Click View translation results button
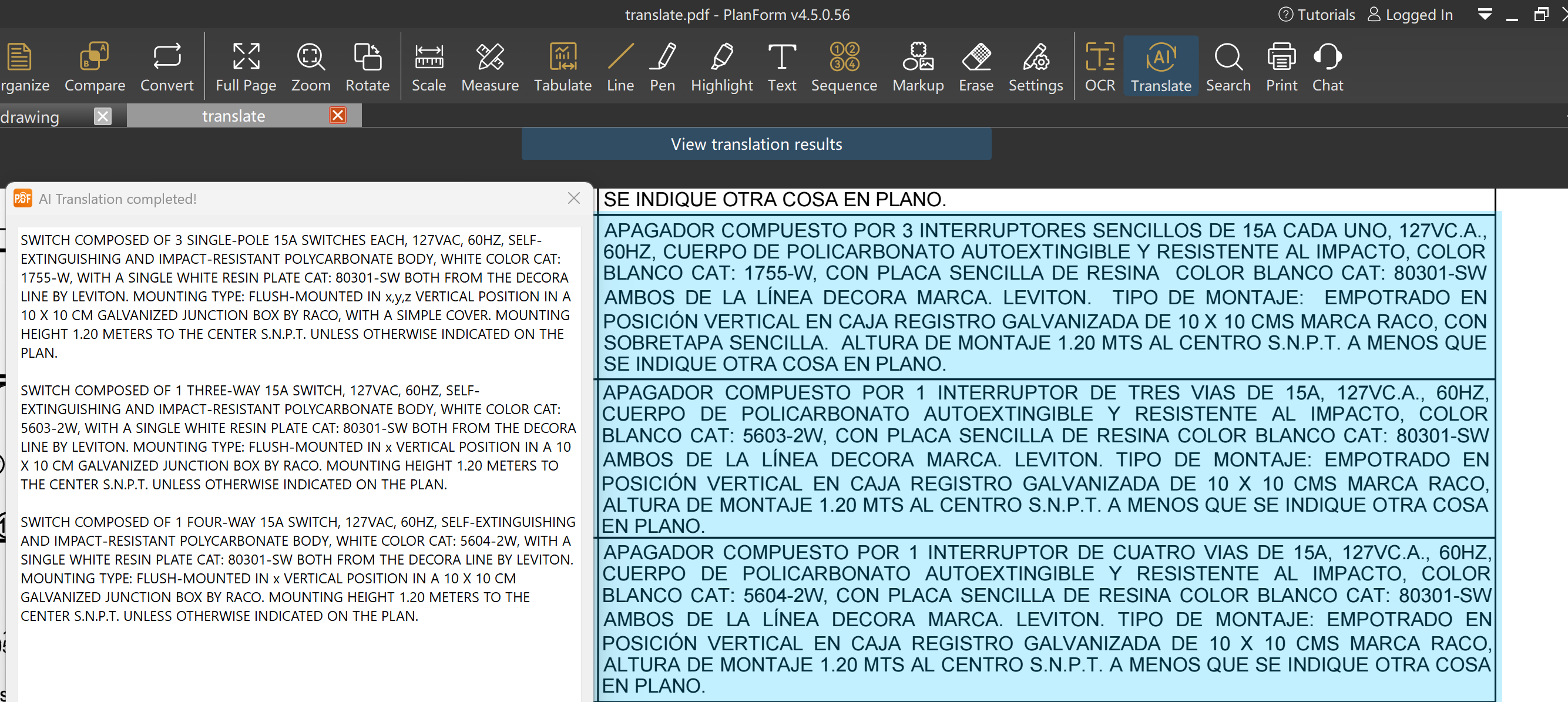 click(x=756, y=144)
